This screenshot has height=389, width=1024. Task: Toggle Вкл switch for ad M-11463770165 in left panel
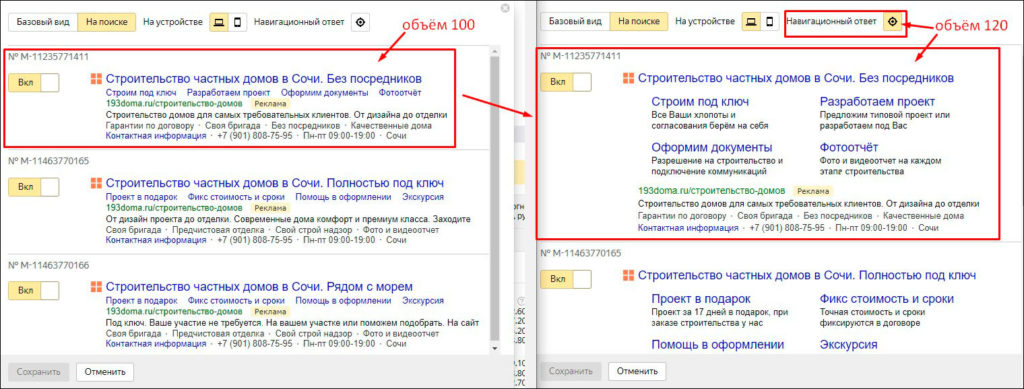34,187
